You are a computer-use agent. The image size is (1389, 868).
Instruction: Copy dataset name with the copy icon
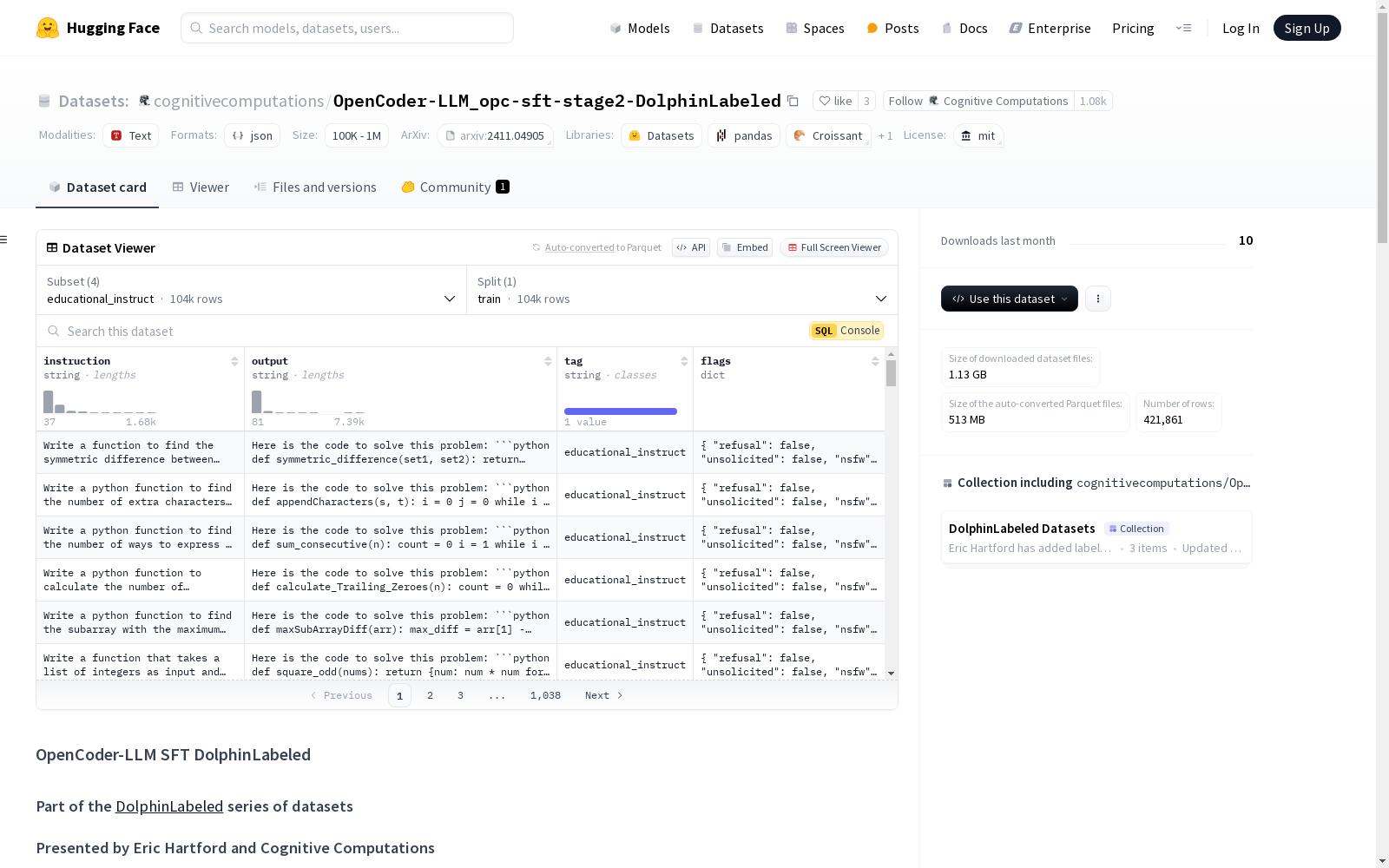[793, 101]
